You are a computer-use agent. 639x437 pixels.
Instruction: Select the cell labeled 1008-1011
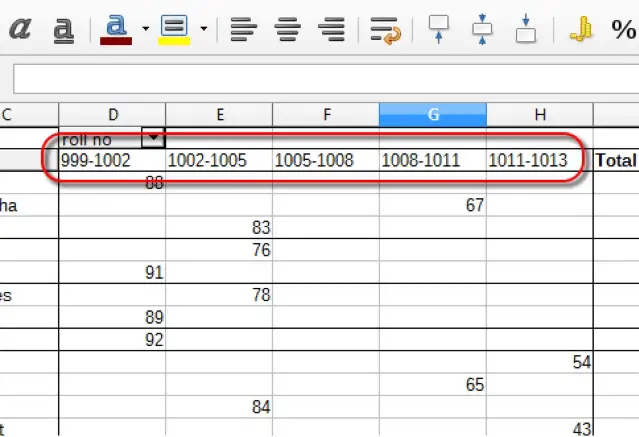click(433, 160)
